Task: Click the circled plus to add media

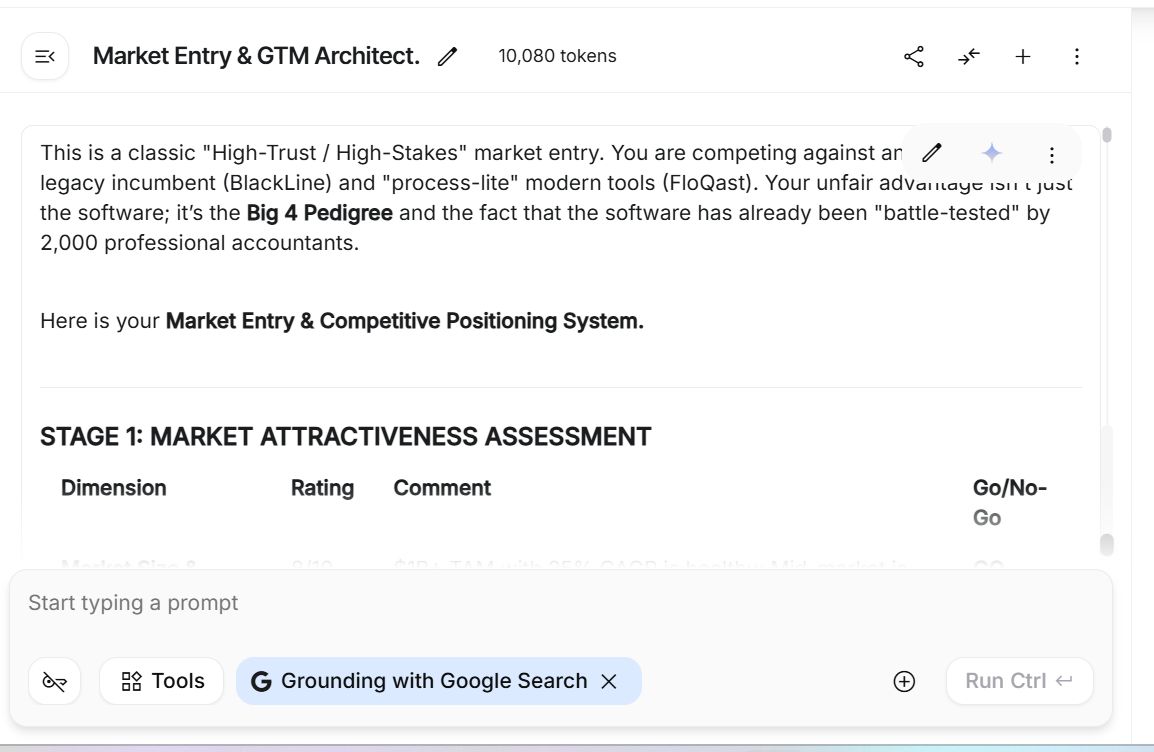Action: pos(904,681)
